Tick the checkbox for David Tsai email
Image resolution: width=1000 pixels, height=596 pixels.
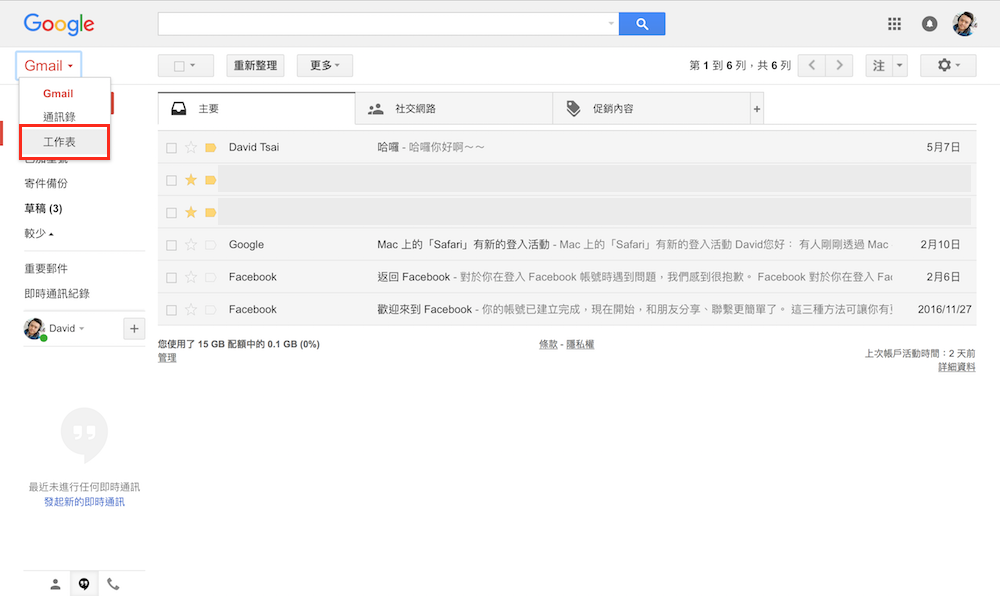click(171, 148)
